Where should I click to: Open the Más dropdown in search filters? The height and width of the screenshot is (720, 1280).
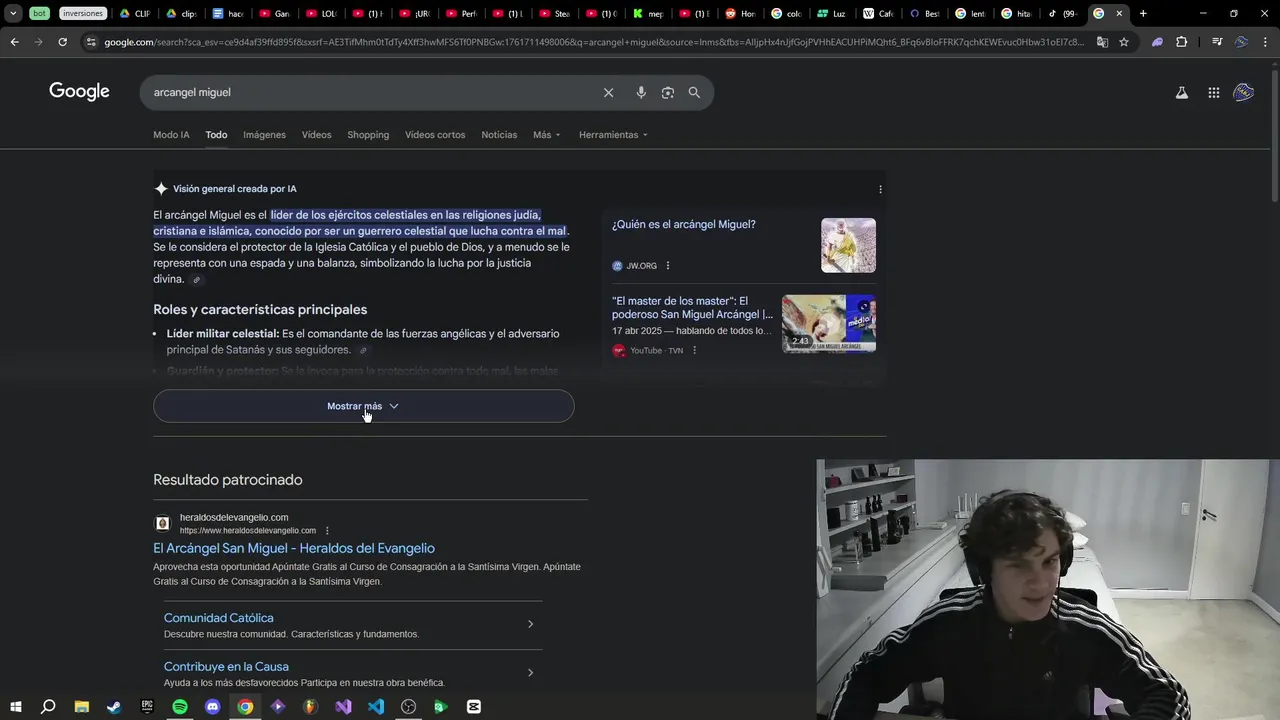coord(547,135)
